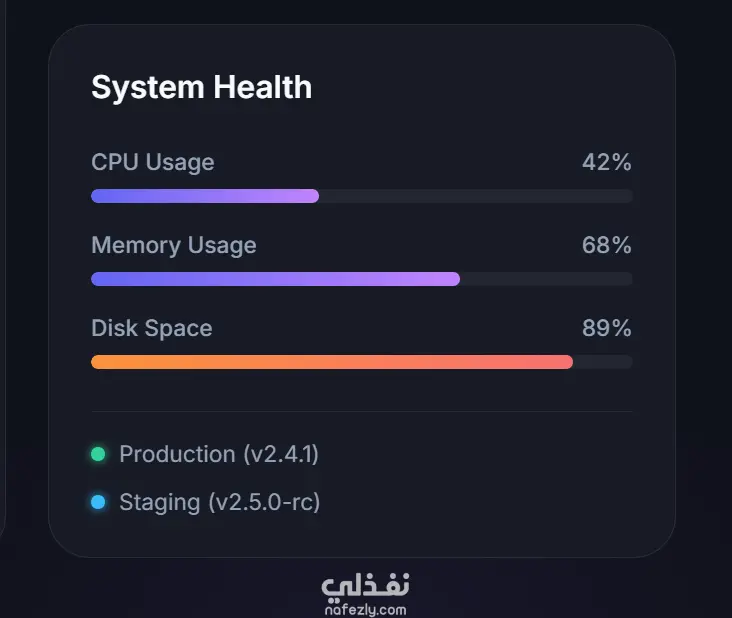Image resolution: width=732 pixels, height=618 pixels.
Task: Click the empty part of CPU bar
Action: 476,196
